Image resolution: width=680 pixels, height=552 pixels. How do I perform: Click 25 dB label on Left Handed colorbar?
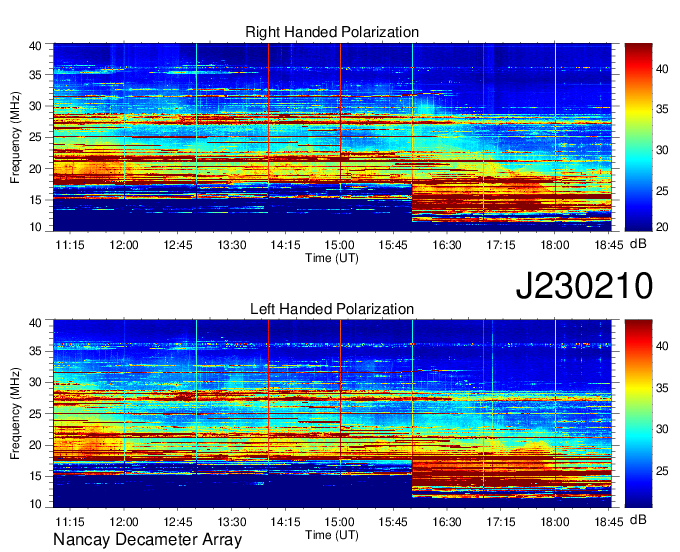click(x=662, y=471)
